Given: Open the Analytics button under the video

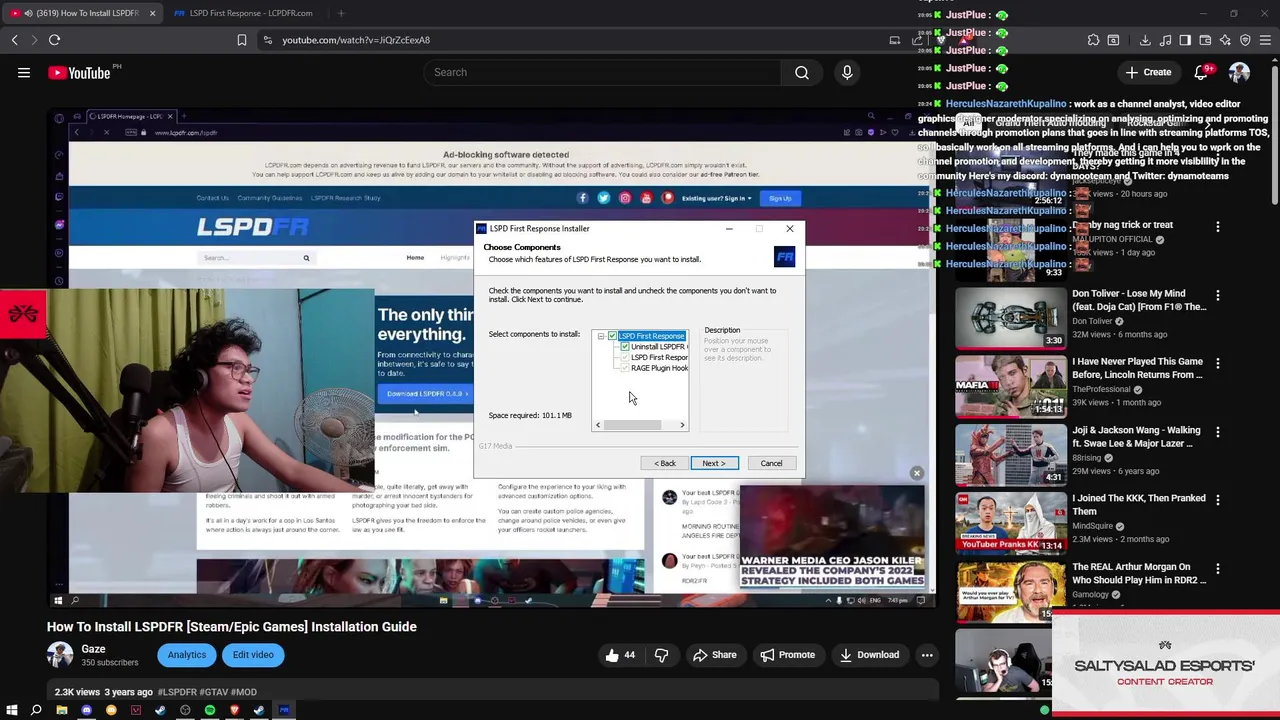Looking at the screenshot, I should 186,655.
